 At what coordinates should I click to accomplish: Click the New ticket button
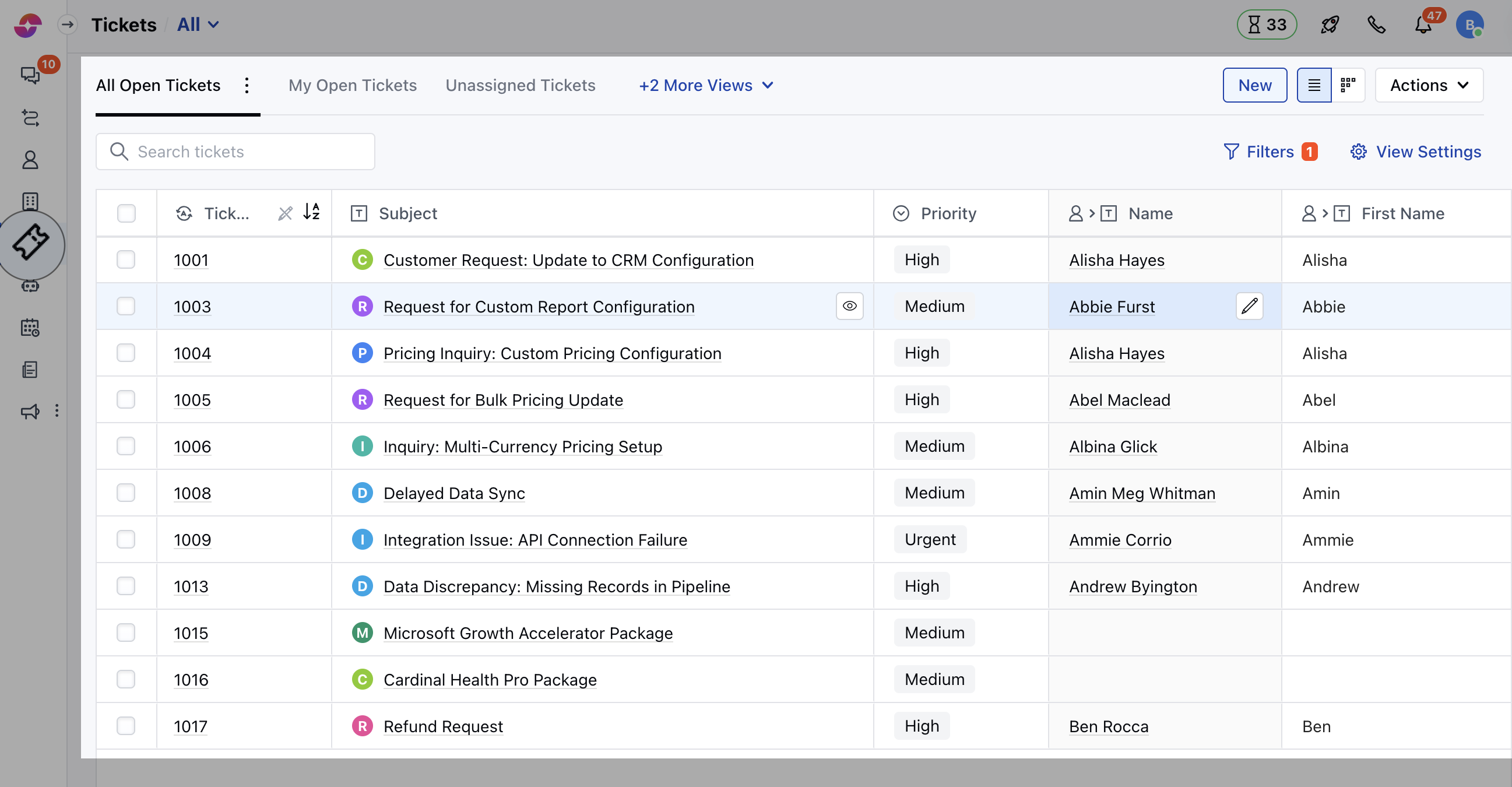(x=1254, y=85)
